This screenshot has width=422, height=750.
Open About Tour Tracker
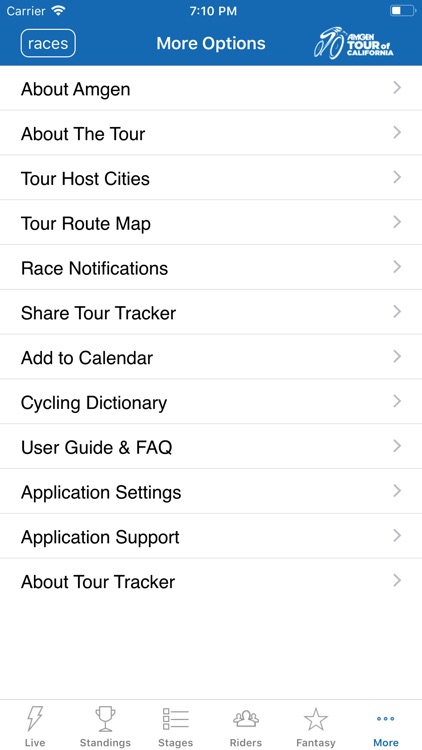[x=211, y=581]
